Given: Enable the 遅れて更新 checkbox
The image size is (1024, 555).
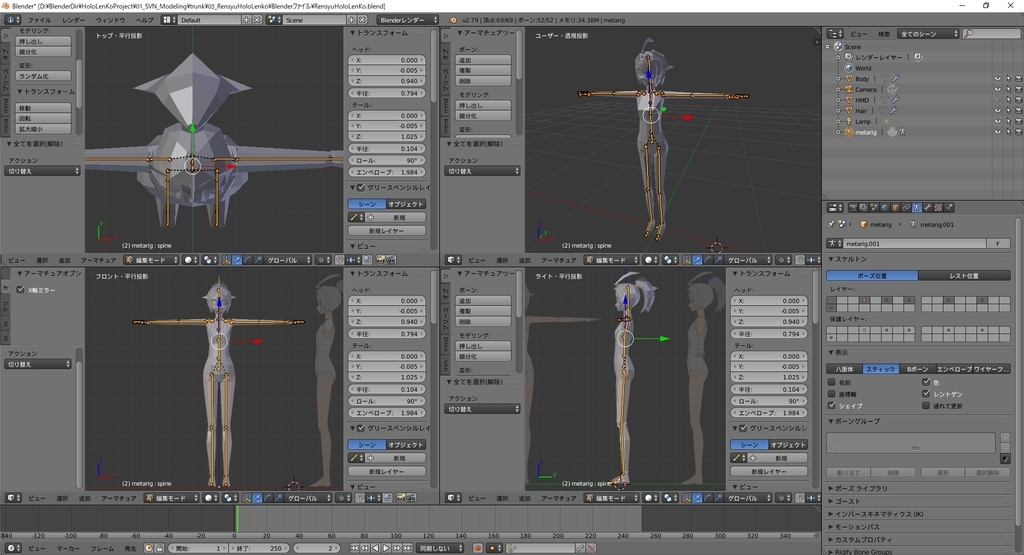Looking at the screenshot, I should [x=926, y=405].
